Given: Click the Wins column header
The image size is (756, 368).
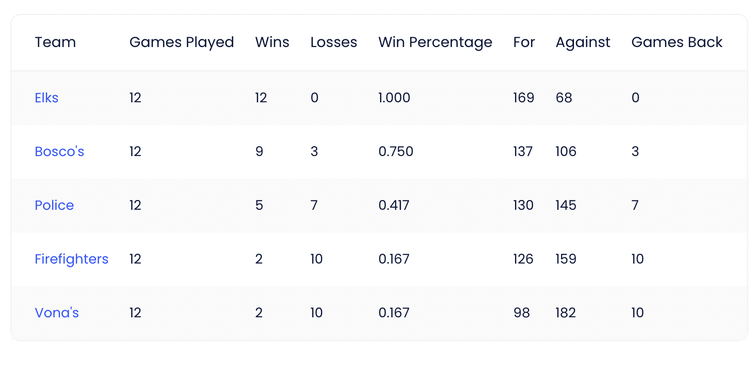Looking at the screenshot, I should pyautogui.click(x=272, y=42).
